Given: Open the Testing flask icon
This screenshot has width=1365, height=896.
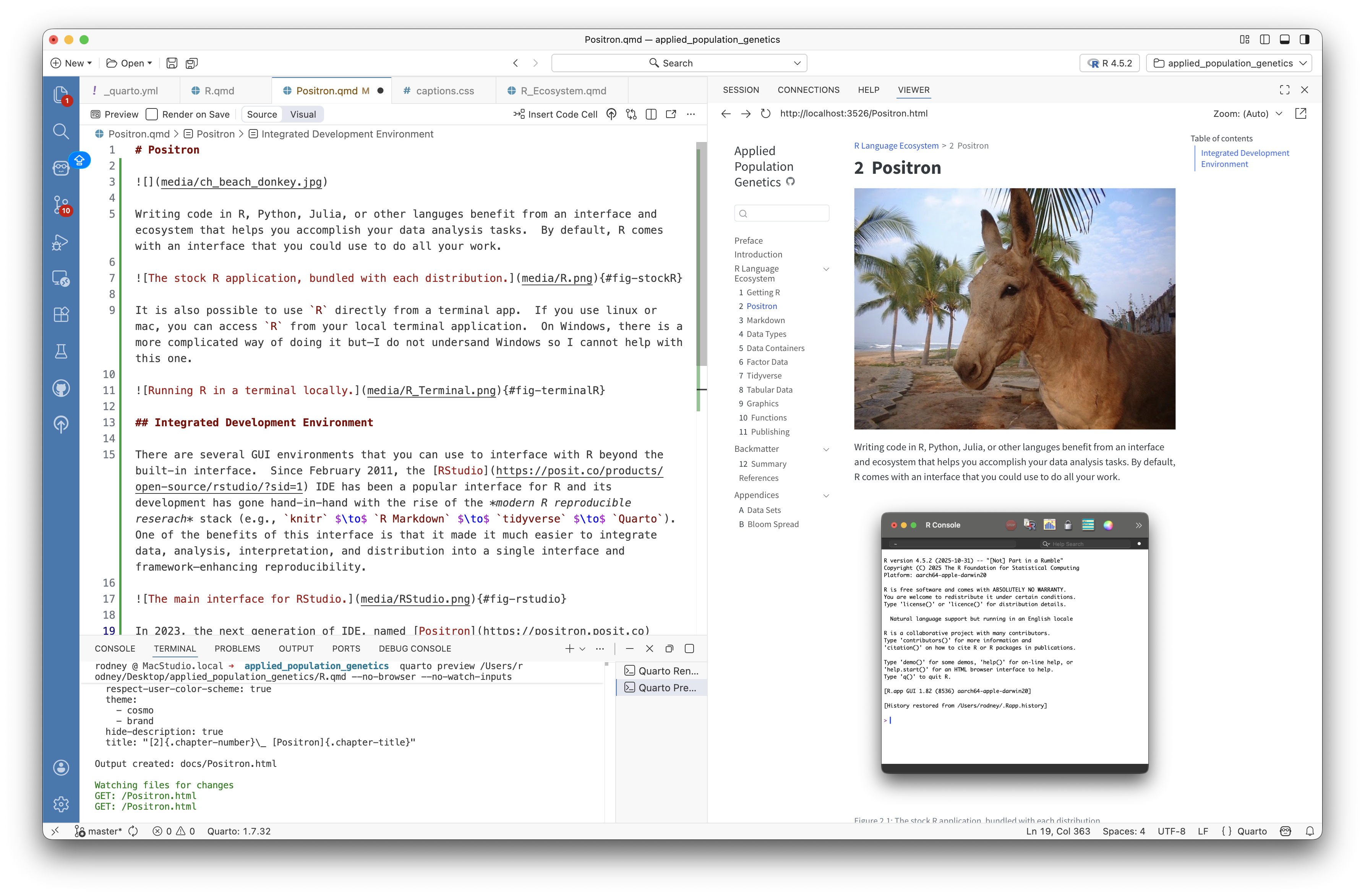Looking at the screenshot, I should pyautogui.click(x=61, y=351).
